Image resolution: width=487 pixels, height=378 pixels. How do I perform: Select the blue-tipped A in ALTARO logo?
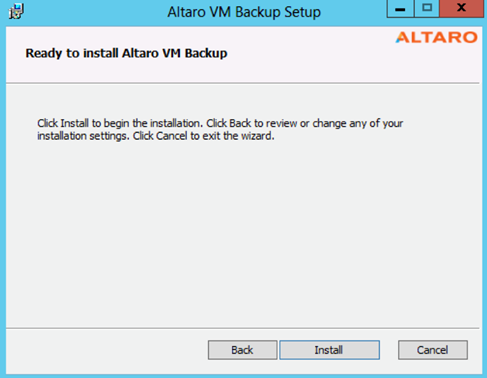pyautogui.click(x=402, y=37)
